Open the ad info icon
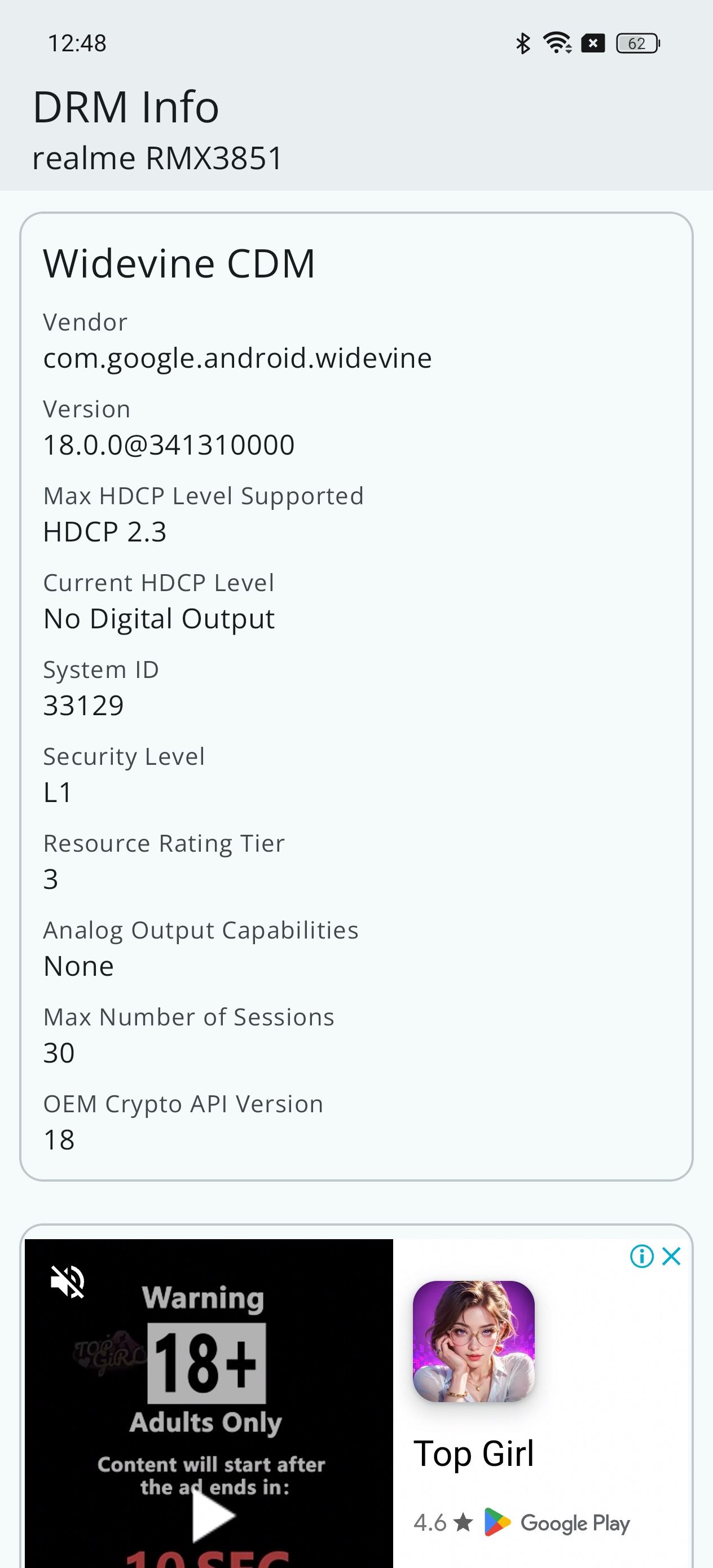 (x=642, y=1256)
